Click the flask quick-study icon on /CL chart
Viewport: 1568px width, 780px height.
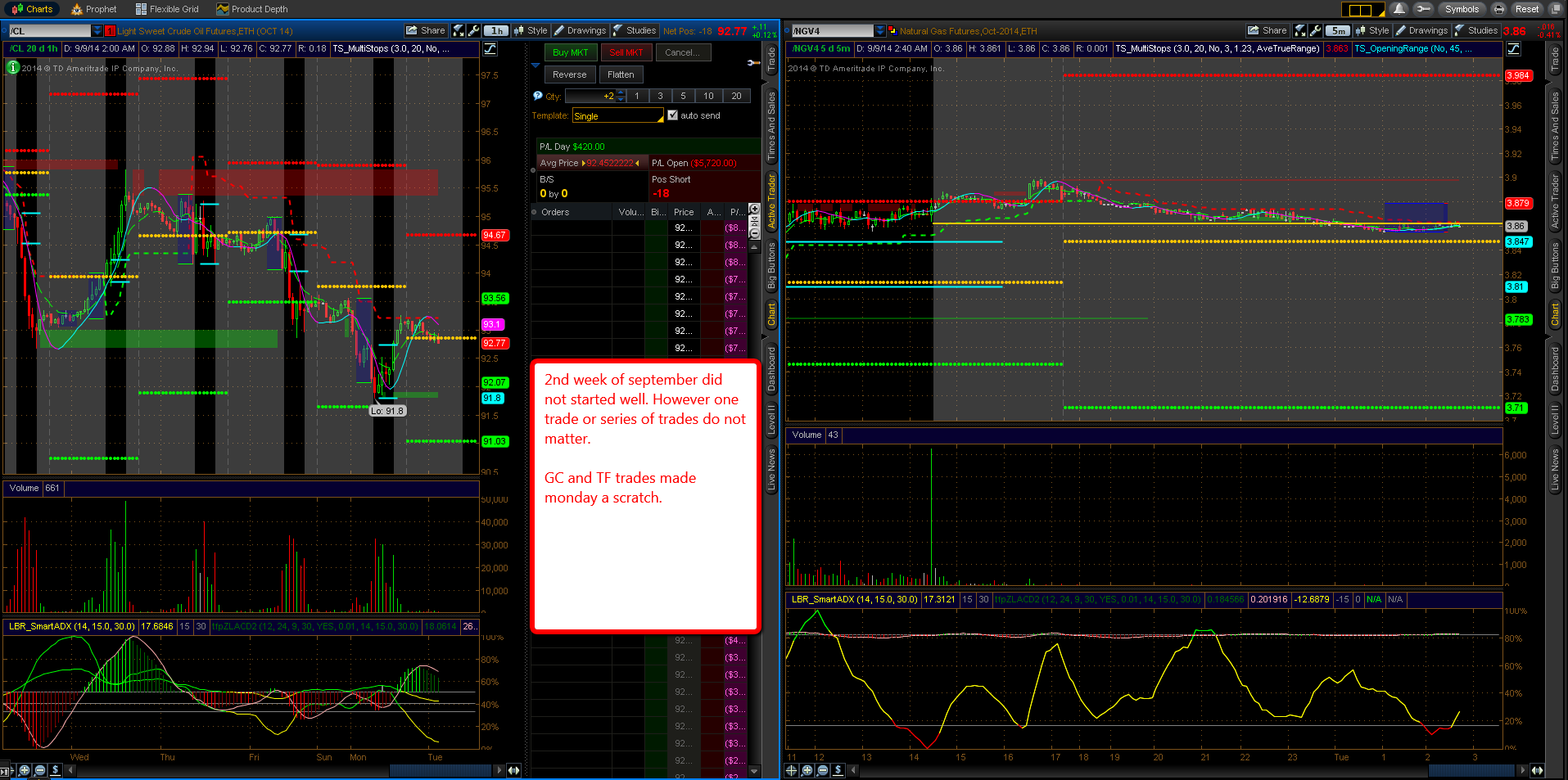coord(459,30)
